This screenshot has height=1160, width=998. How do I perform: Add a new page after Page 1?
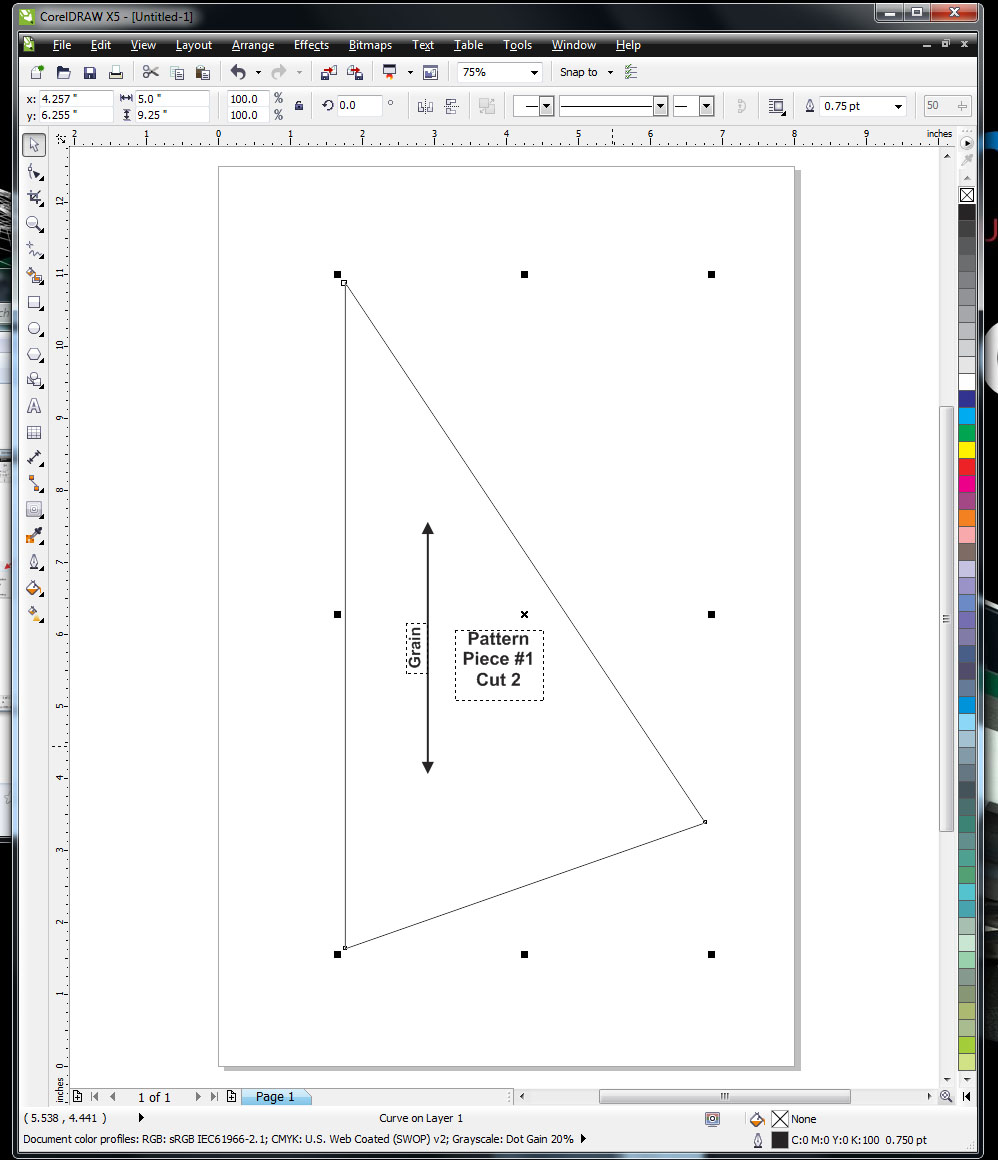[232, 1096]
